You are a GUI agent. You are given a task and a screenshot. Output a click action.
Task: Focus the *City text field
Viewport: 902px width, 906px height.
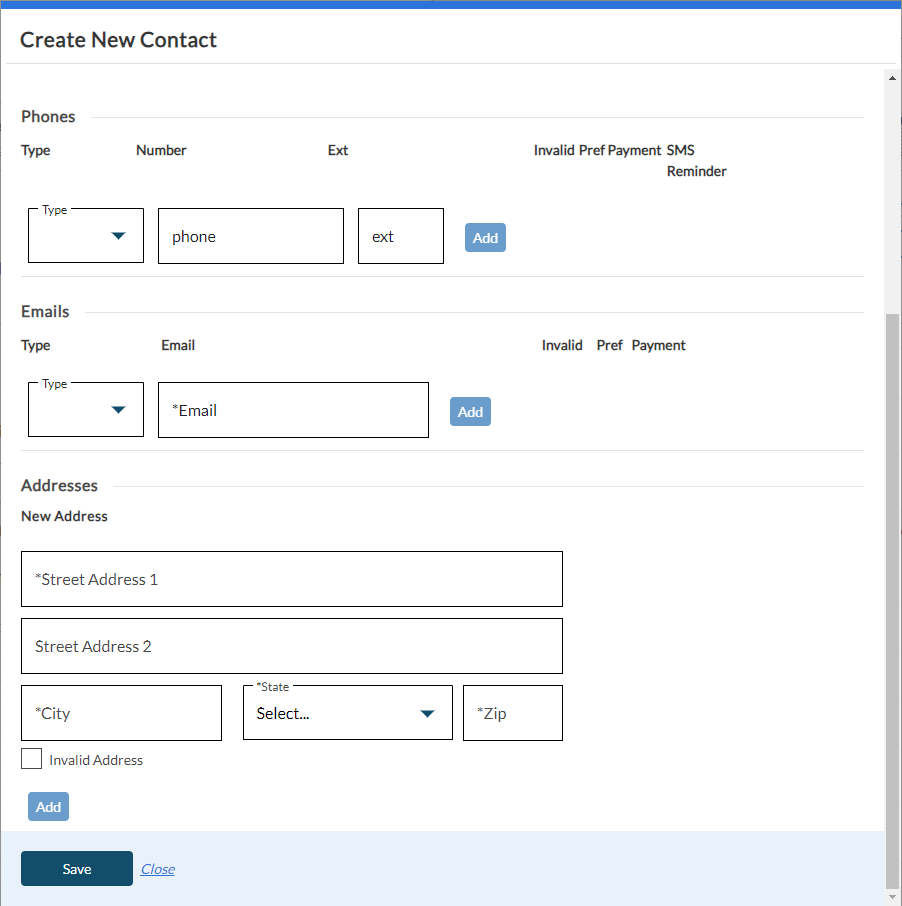(121, 713)
